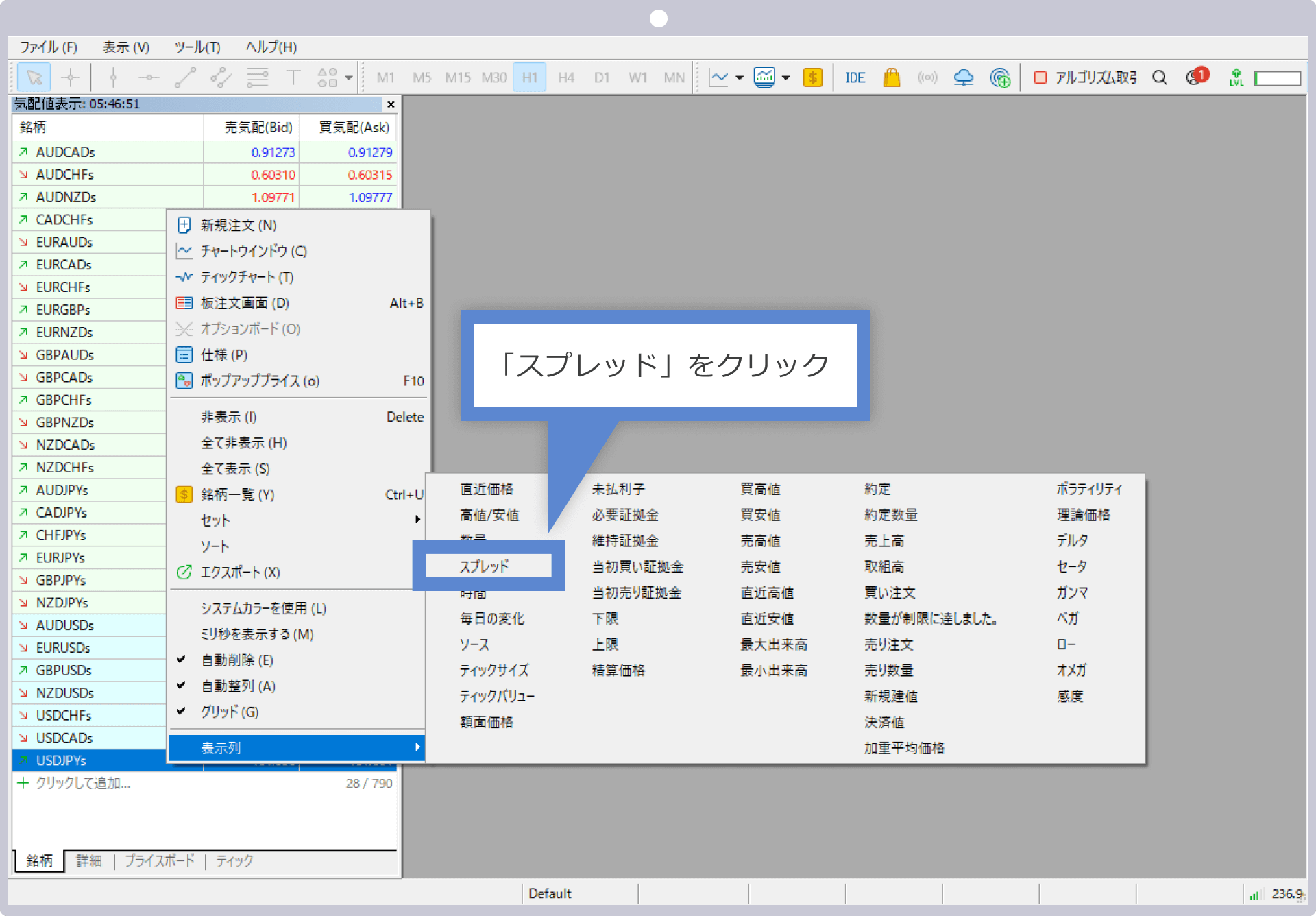Select the crosshair tool
The width and height of the screenshot is (1316, 916).
[70, 77]
